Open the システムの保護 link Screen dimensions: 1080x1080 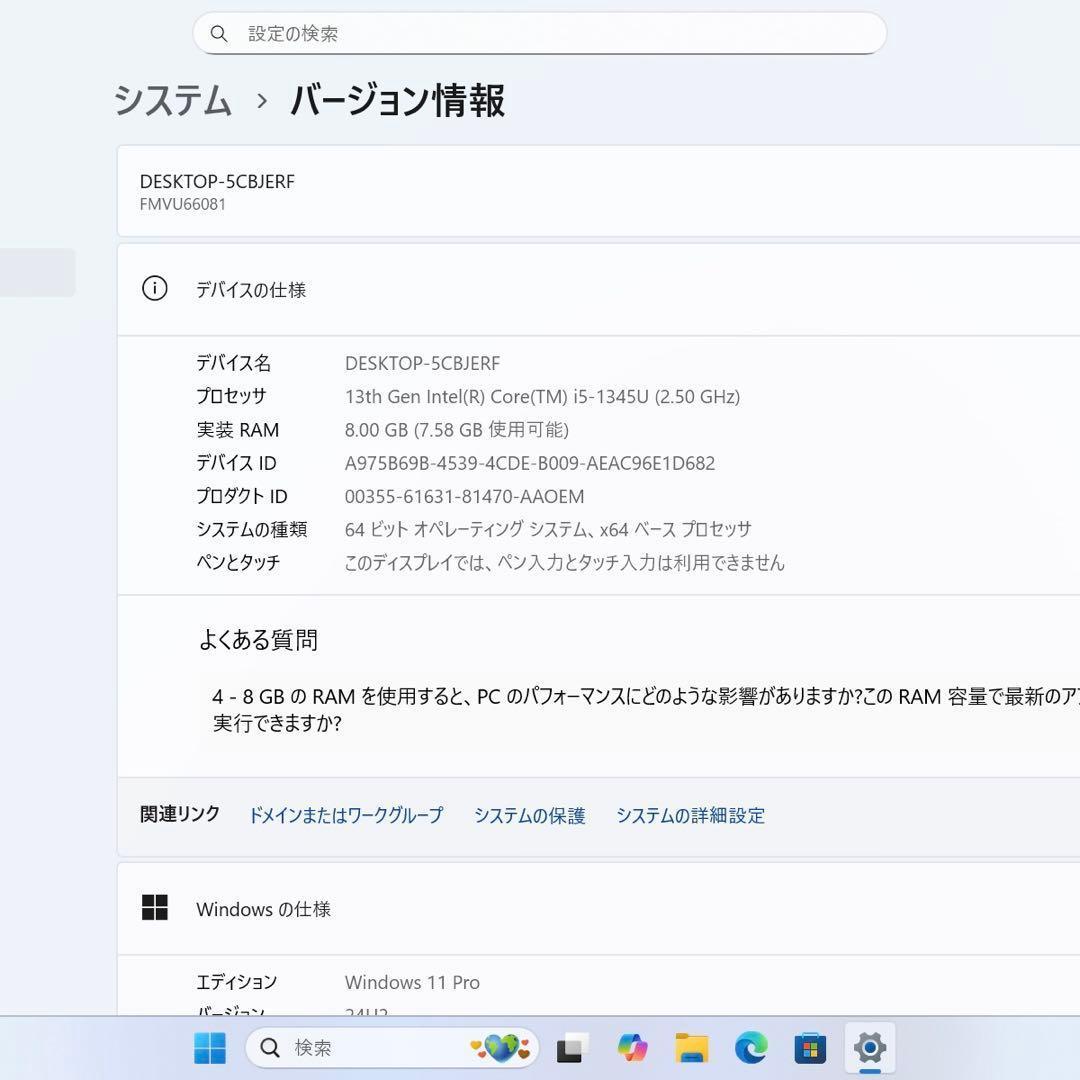click(529, 815)
